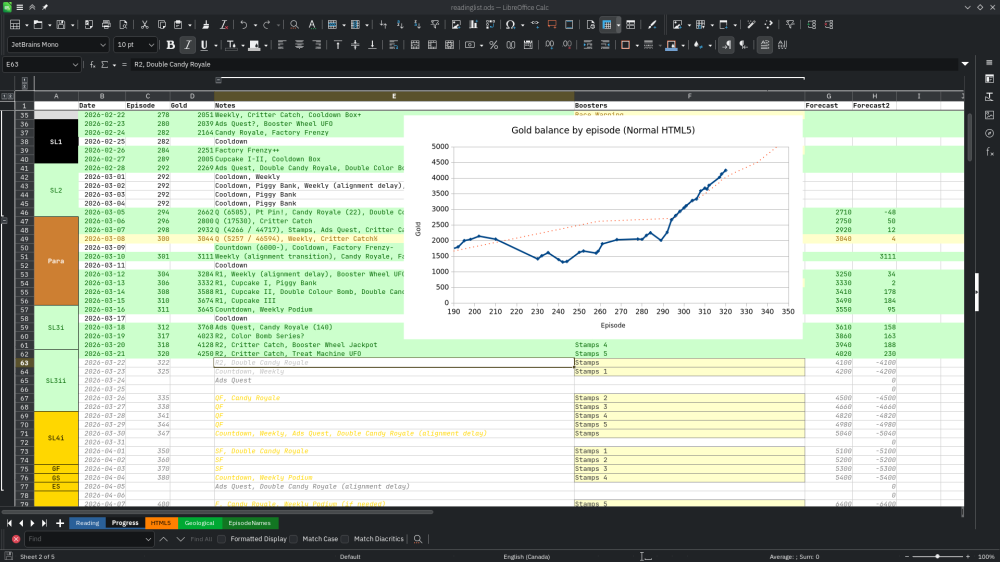Image resolution: width=1000 pixels, height=562 pixels.
Task: Open the Borders style dropdown arrow
Action: [637, 45]
